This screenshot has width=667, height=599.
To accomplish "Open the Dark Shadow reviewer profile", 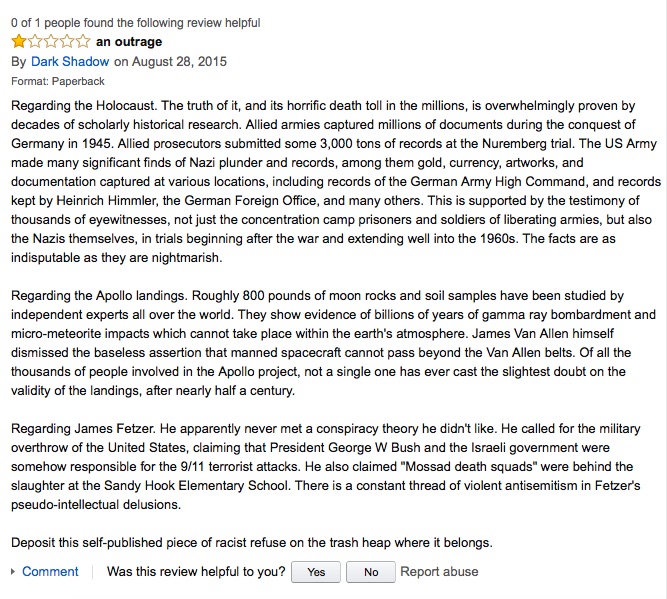I will click(70, 62).
